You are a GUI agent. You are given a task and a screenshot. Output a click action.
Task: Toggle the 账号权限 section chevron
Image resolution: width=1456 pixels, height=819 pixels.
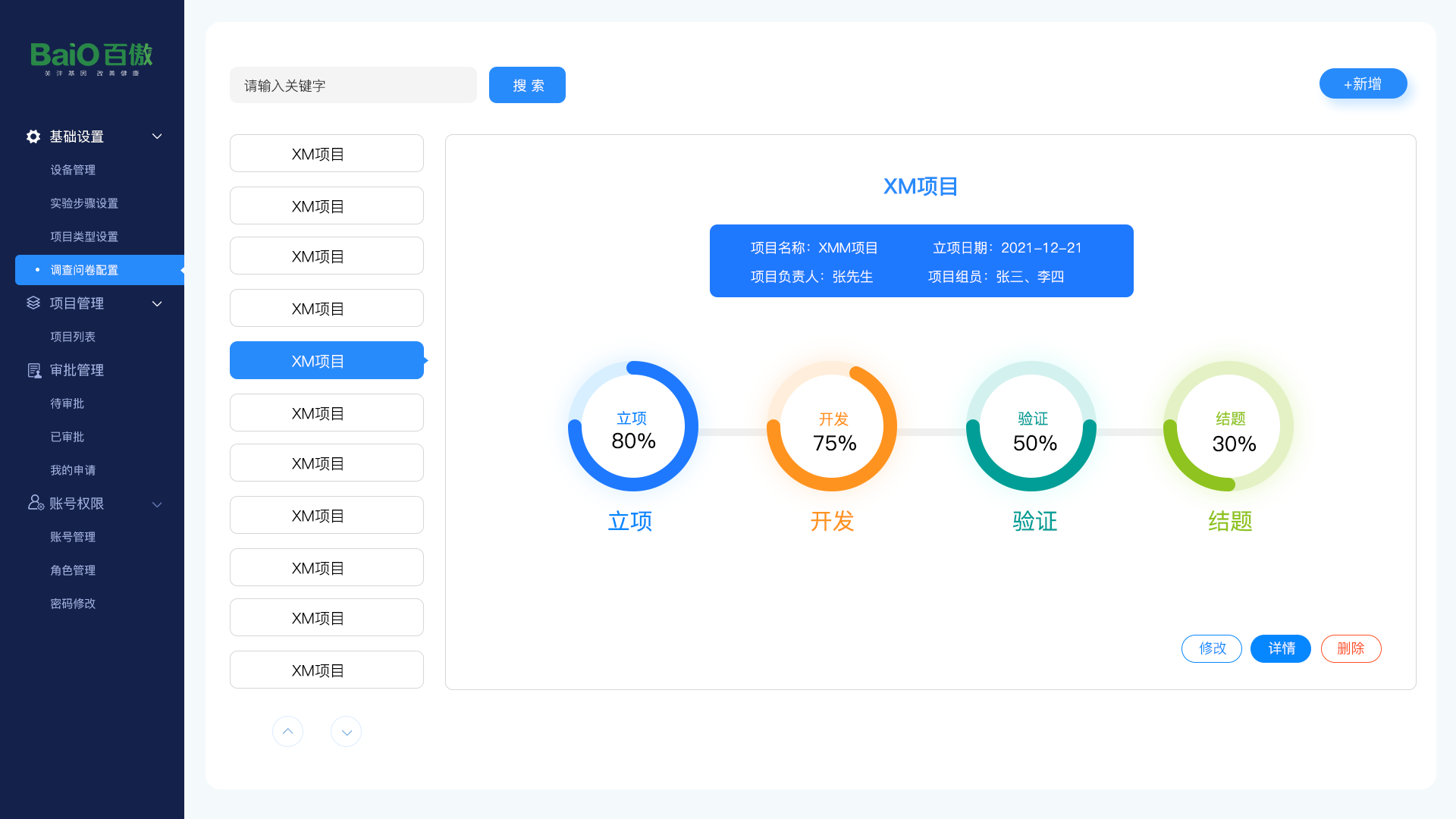[157, 504]
